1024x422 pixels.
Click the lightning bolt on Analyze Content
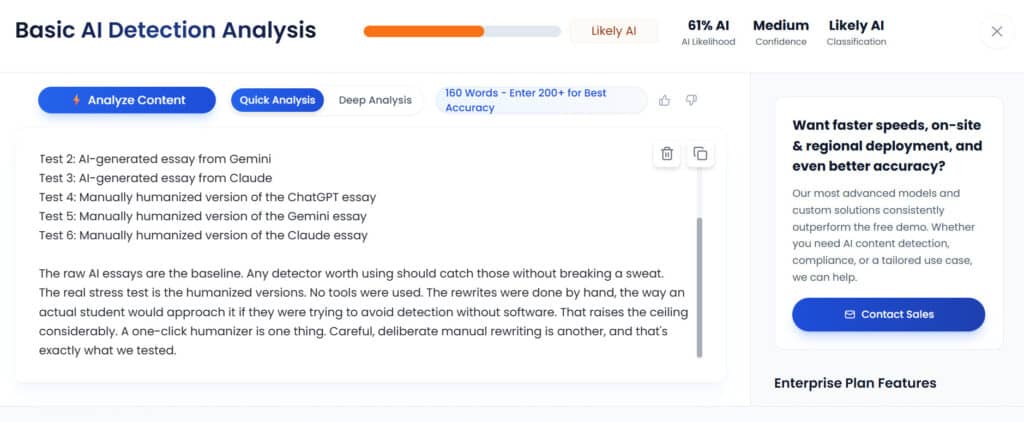[76, 100]
